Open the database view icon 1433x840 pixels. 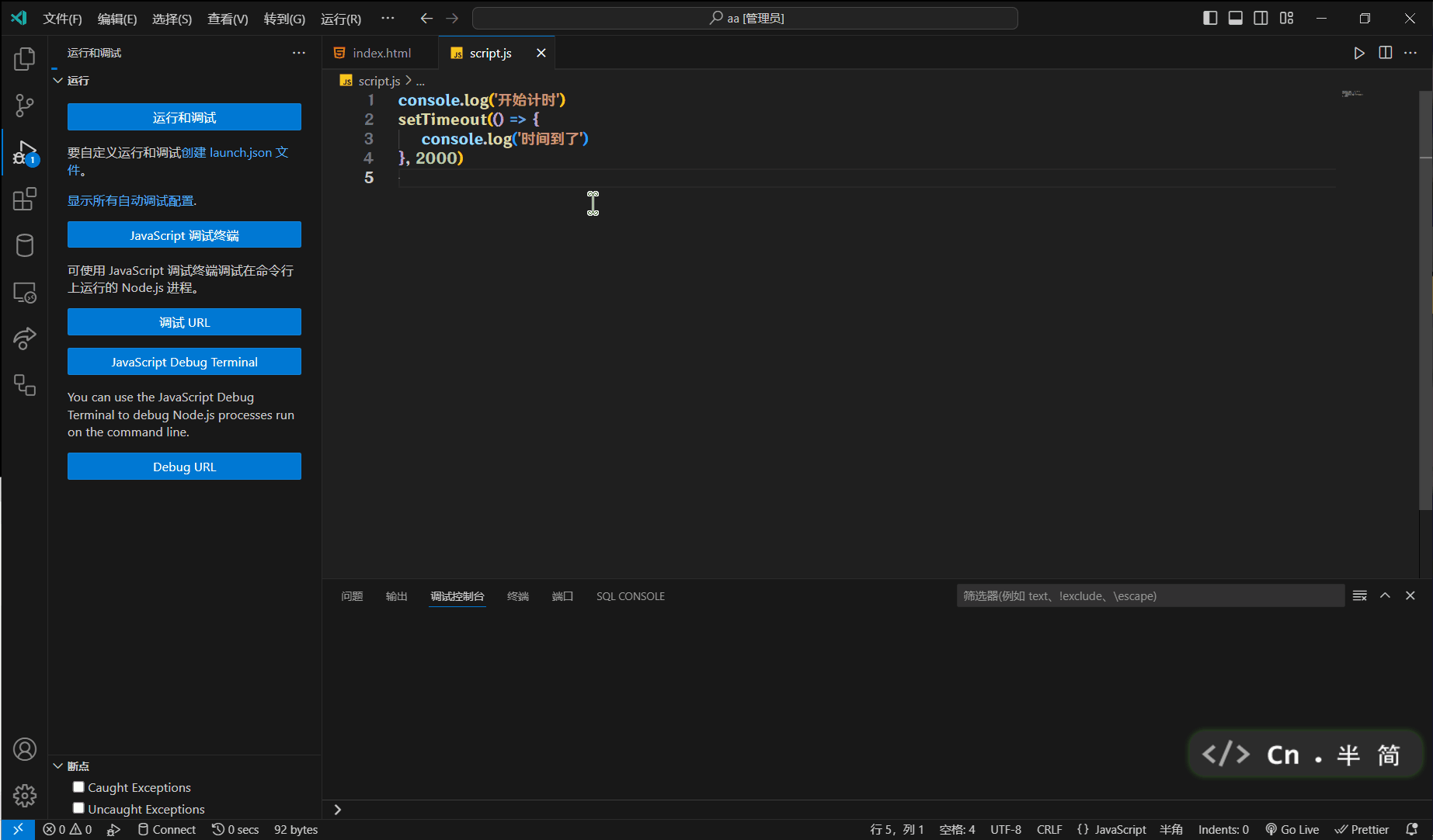(24, 245)
